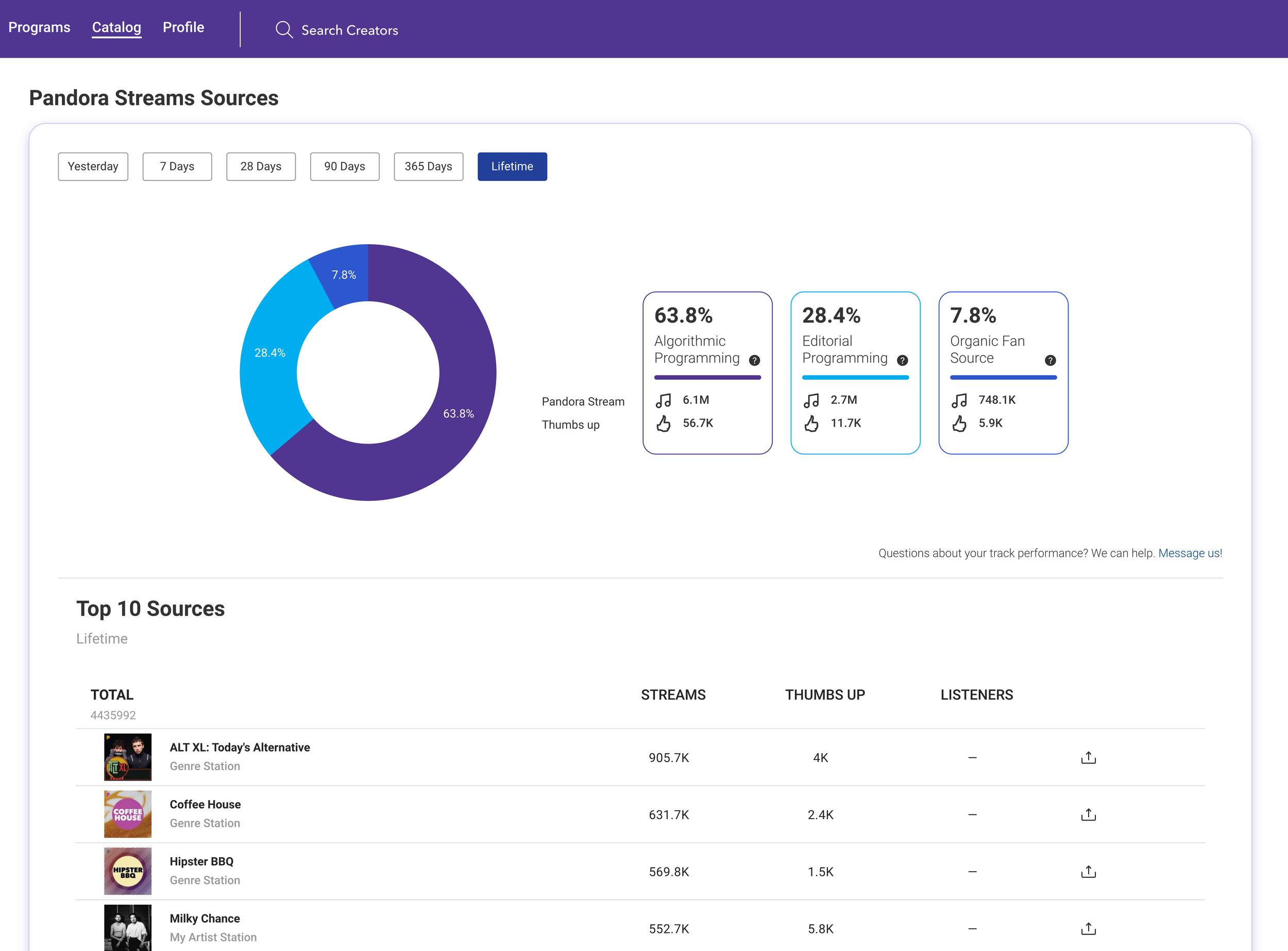
Task: Go to the Profile tab
Action: pyautogui.click(x=183, y=27)
